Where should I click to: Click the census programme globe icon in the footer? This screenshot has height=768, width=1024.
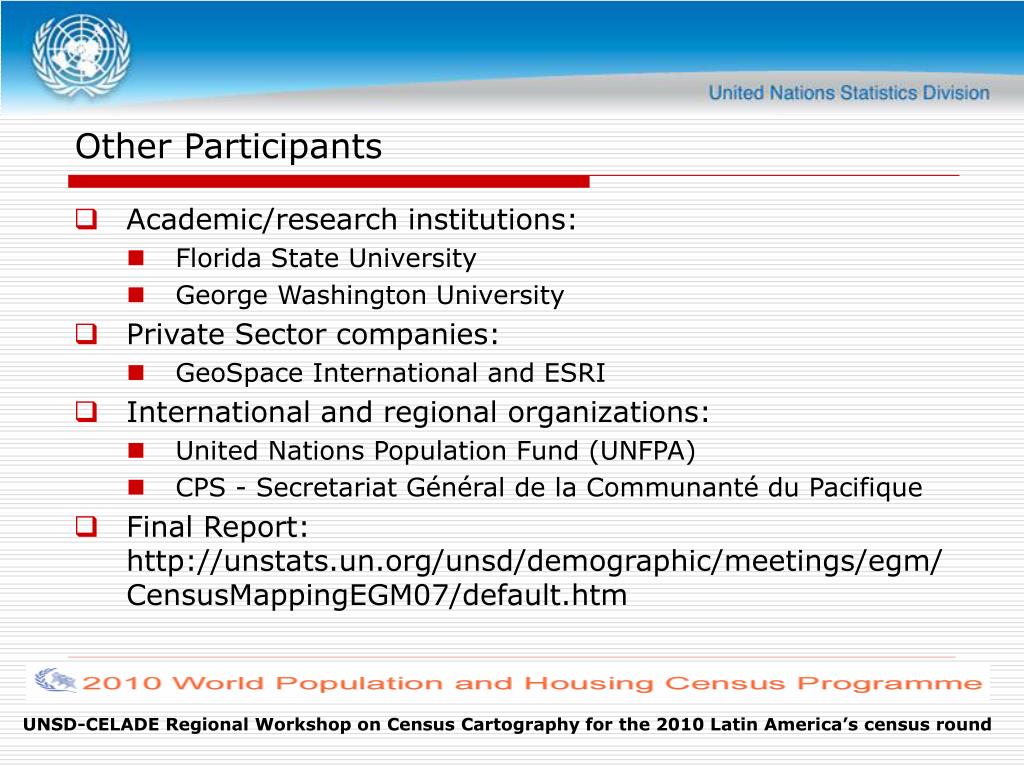click(x=56, y=680)
